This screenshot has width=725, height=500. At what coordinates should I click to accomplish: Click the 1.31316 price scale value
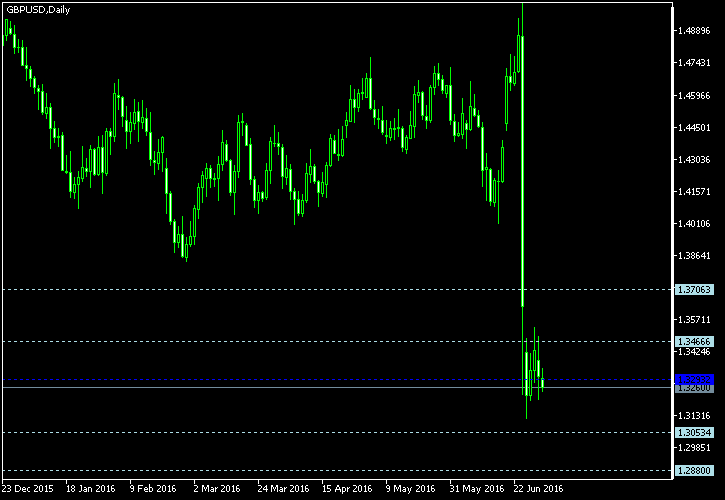694,416
